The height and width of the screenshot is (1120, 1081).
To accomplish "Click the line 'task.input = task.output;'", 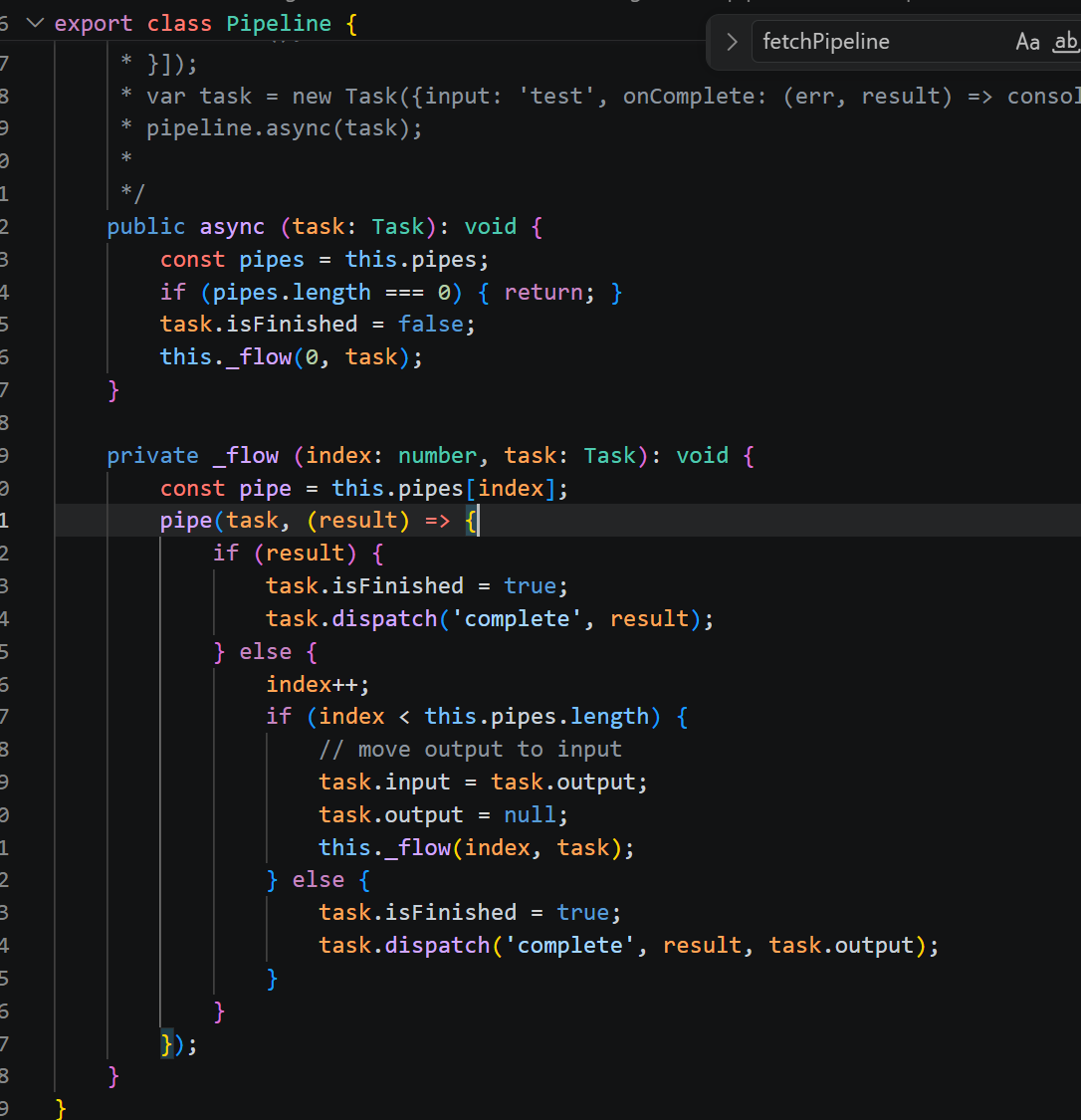I will pos(484,783).
